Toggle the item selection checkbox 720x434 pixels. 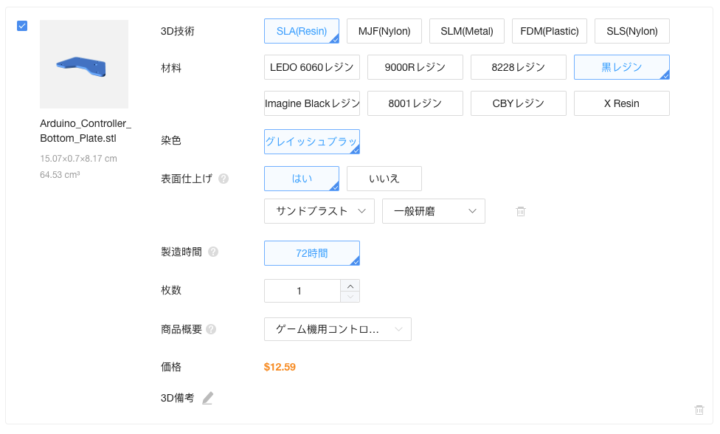tap(23, 25)
